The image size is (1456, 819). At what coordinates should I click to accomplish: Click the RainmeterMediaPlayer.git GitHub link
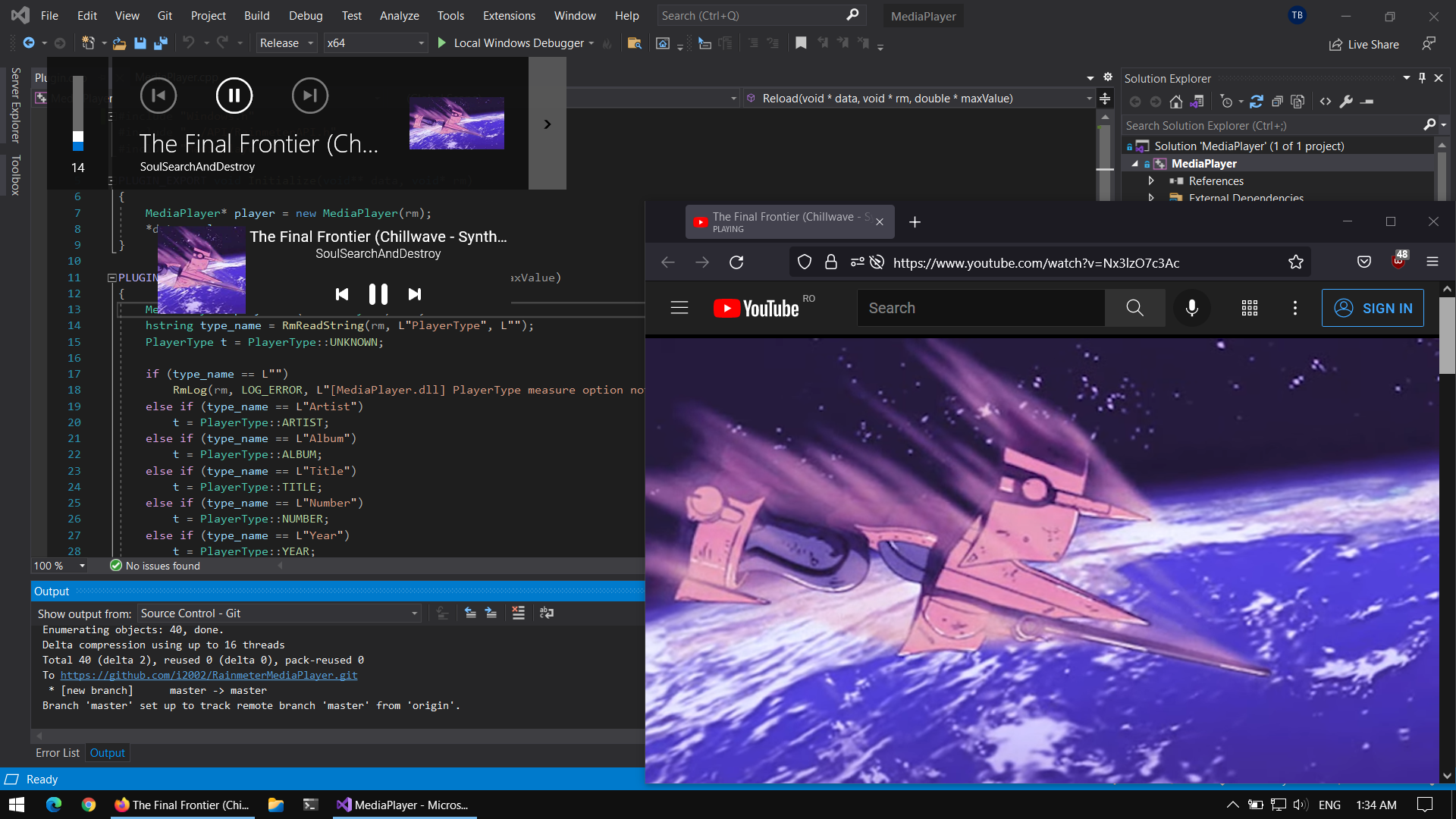tap(209, 675)
